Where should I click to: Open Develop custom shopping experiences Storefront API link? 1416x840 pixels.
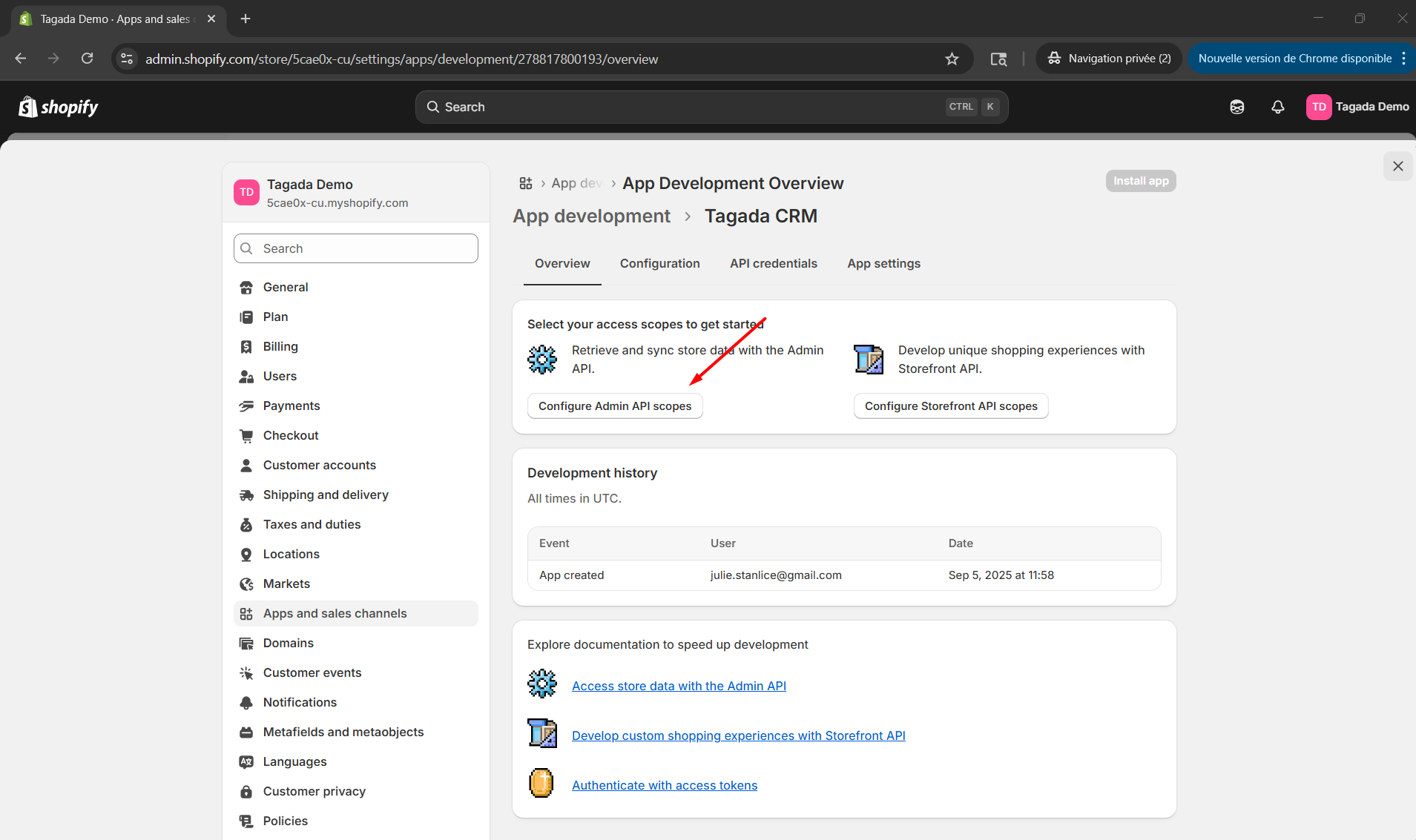point(738,735)
